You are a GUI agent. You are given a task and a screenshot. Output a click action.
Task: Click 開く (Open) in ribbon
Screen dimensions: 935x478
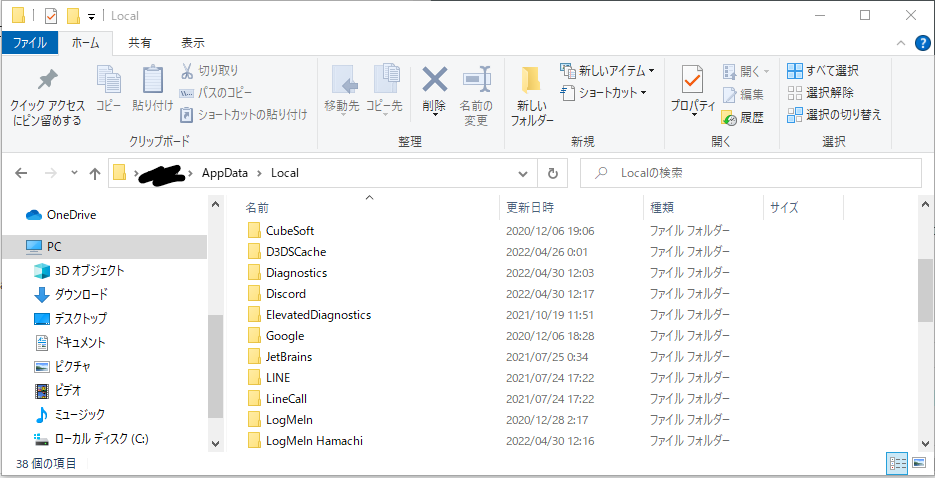746,72
